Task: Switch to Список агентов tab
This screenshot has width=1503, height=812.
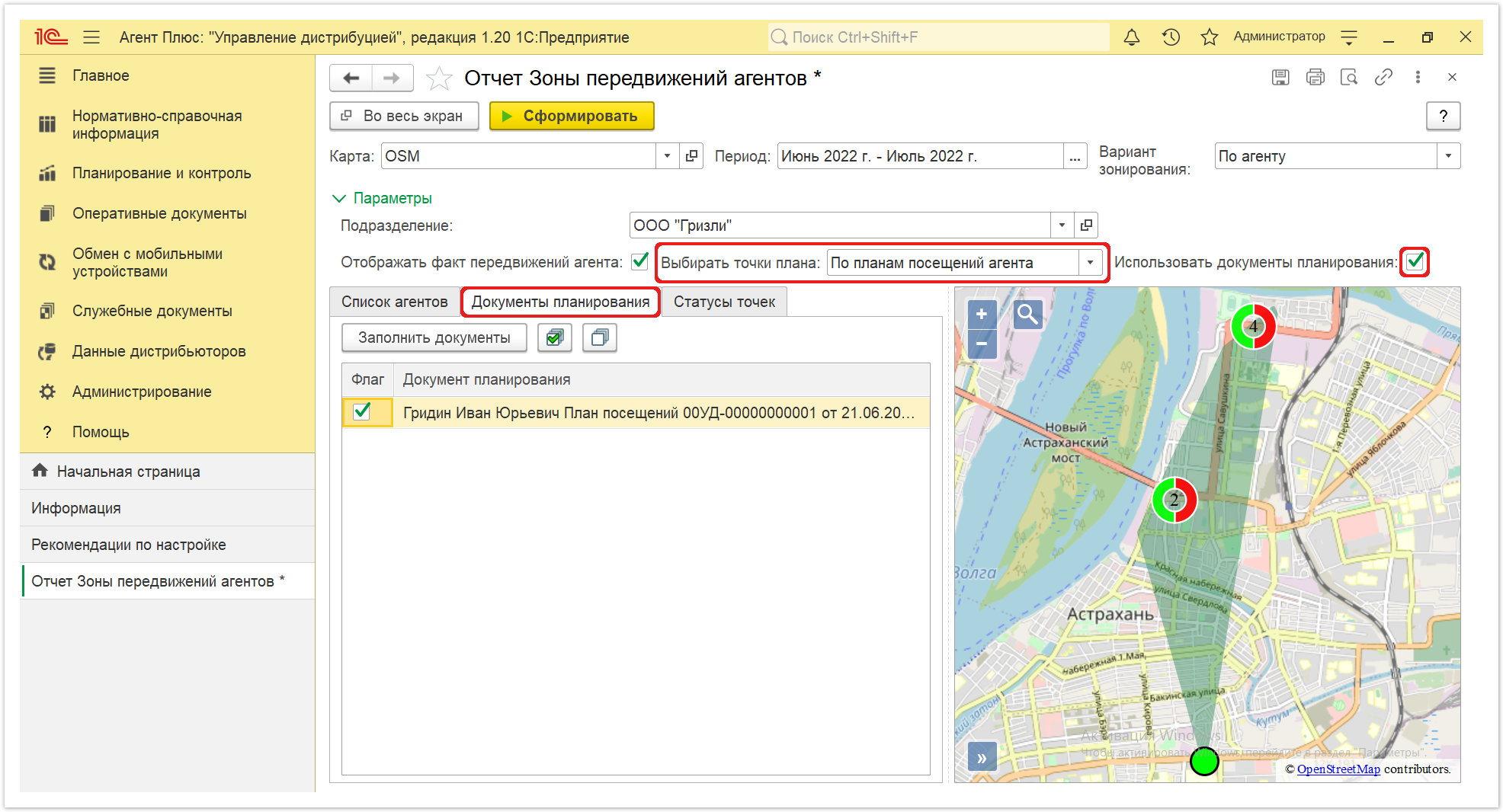Action: click(x=394, y=302)
